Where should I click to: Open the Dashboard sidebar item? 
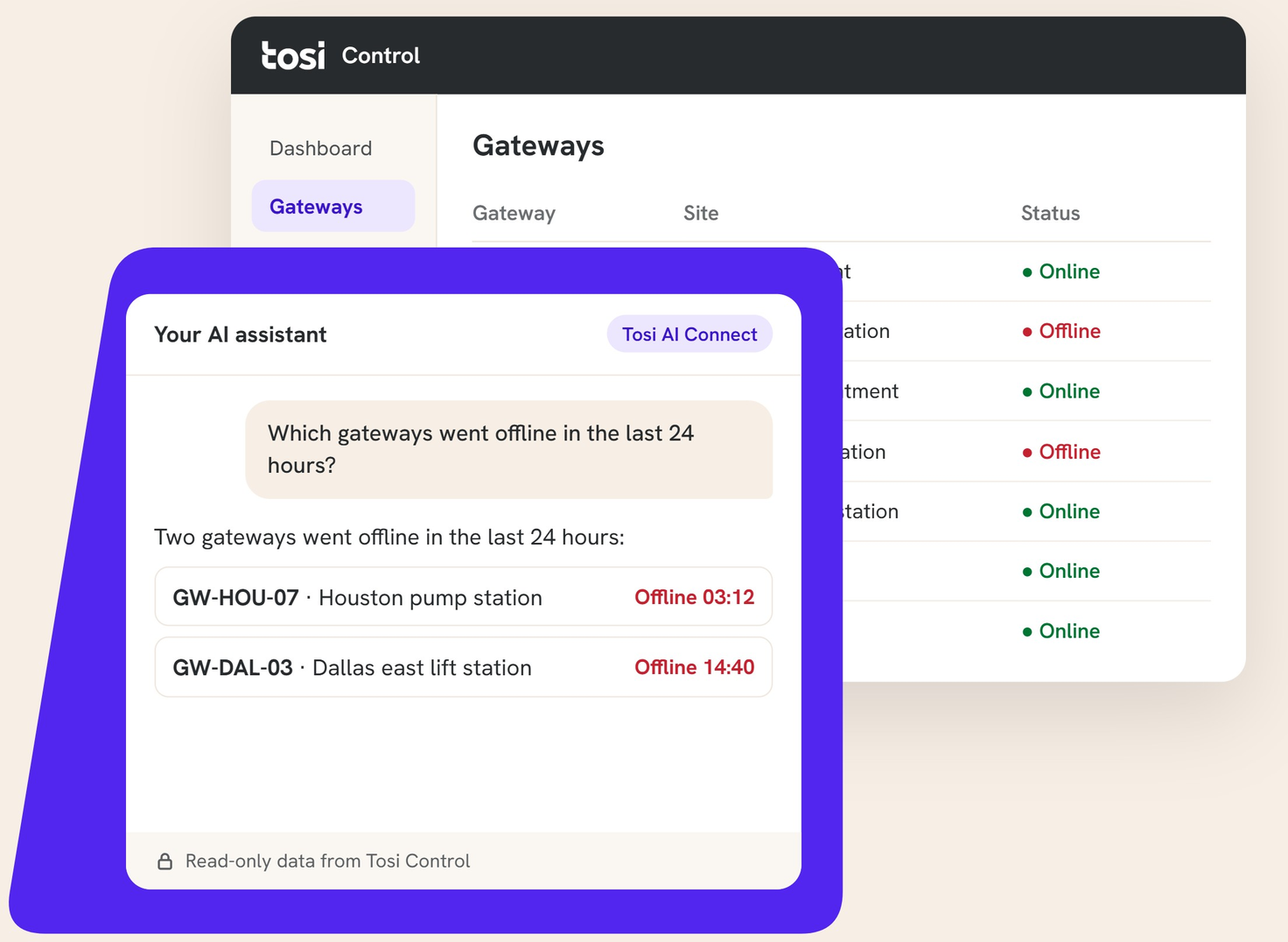point(320,148)
